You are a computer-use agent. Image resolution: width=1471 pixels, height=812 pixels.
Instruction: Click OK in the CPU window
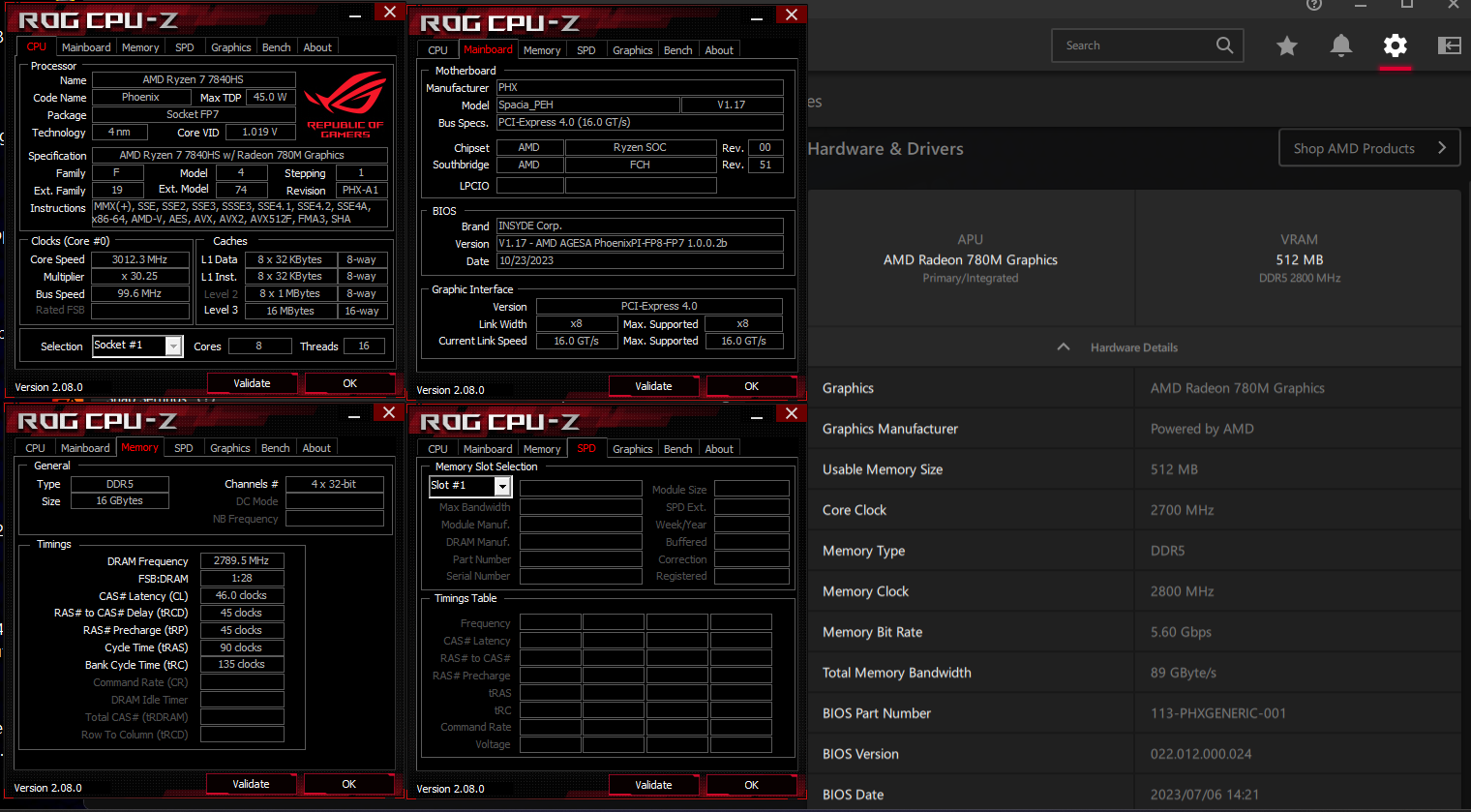click(350, 383)
